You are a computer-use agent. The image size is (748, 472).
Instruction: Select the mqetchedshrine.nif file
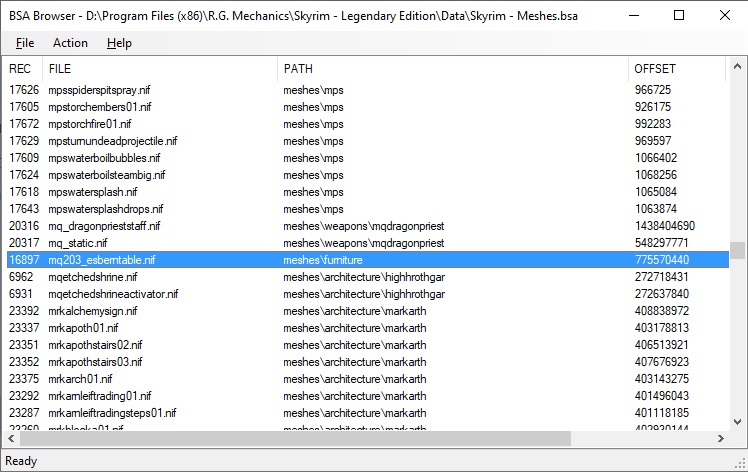tap(93, 277)
